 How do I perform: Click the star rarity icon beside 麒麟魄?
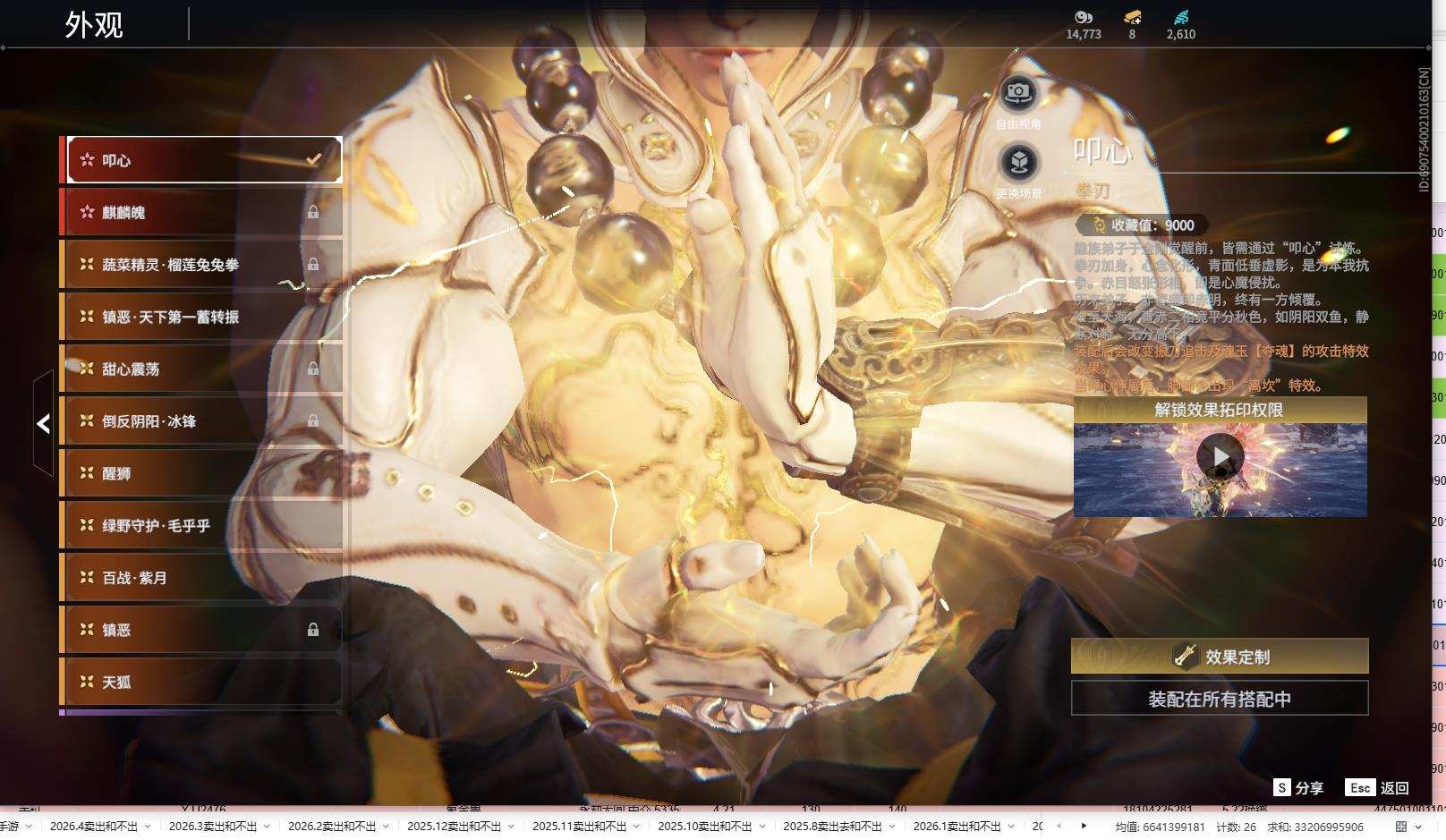tap(87, 212)
